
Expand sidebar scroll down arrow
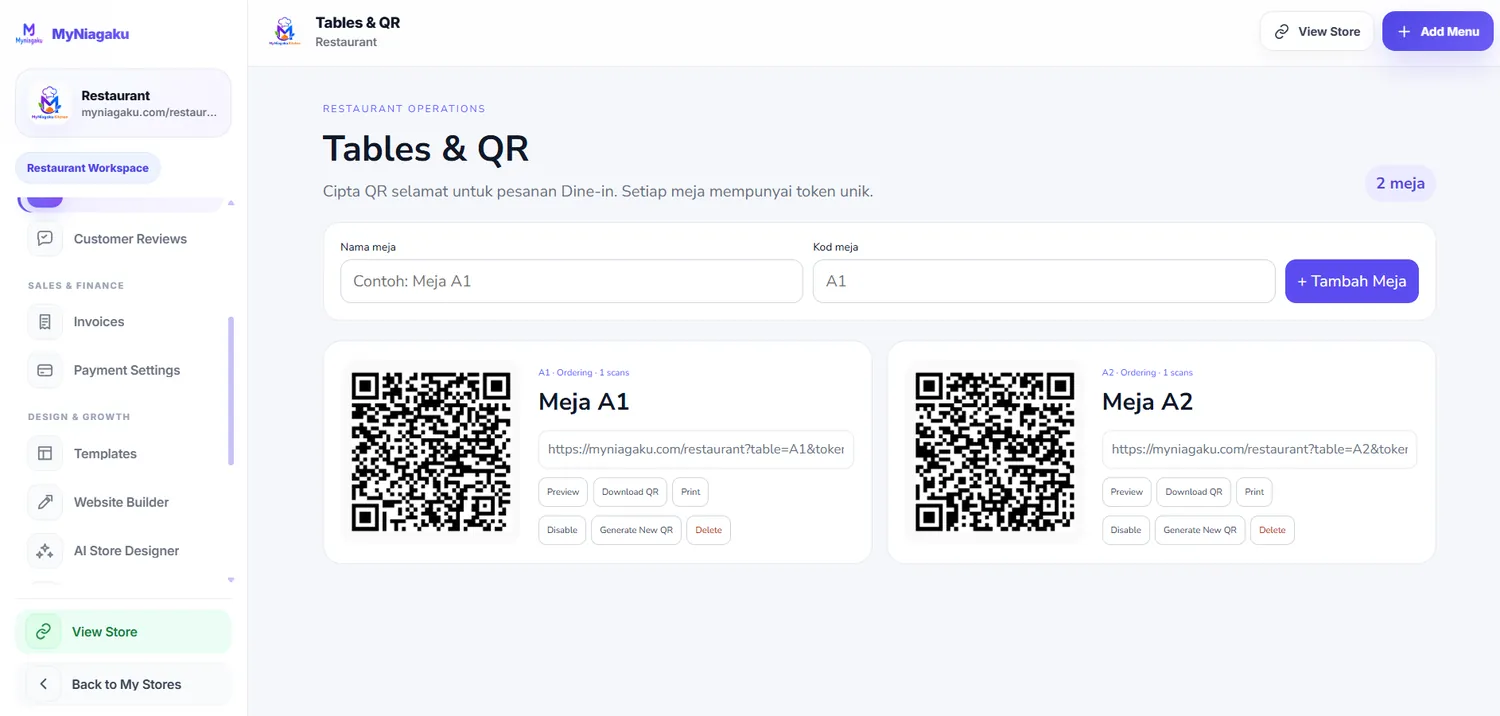pos(231,580)
